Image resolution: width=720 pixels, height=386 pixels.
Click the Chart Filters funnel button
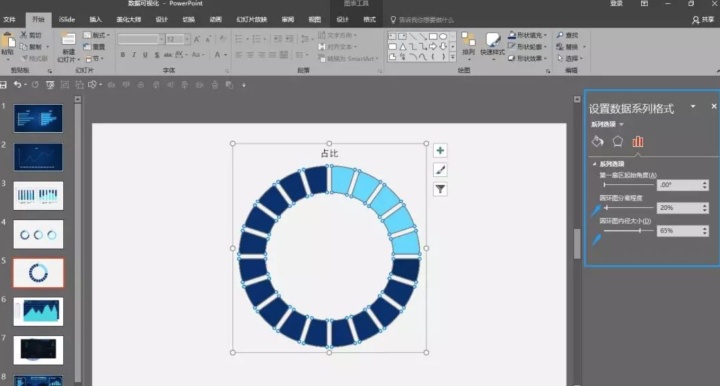[440, 189]
